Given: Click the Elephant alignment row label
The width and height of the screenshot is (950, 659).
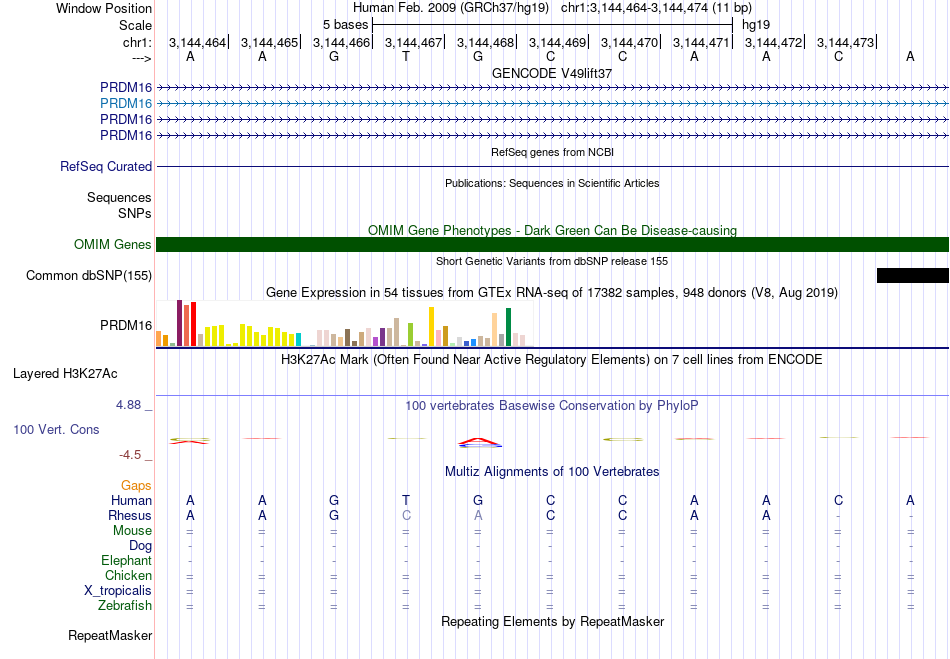Looking at the screenshot, I should point(127,560).
